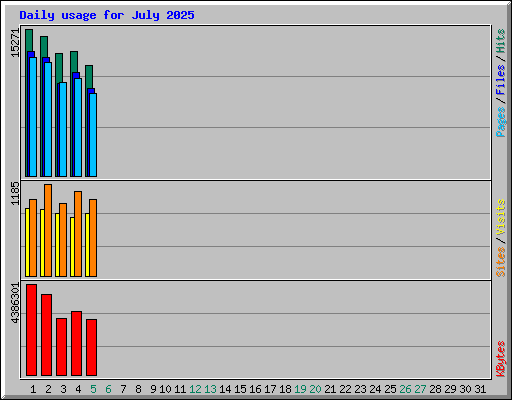Click day label 24 on the x-axis
Image resolution: width=512 pixels, height=400 pixels.
click(375, 389)
